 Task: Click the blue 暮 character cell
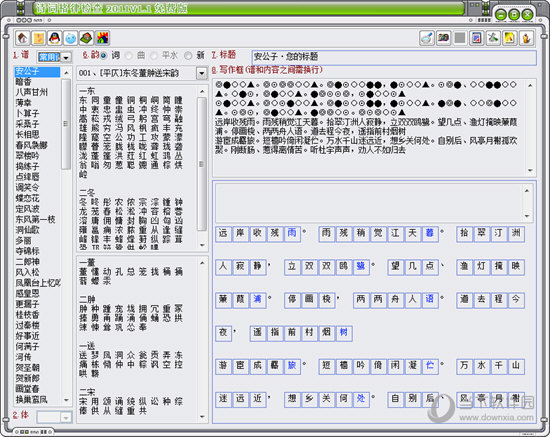(x=430, y=234)
